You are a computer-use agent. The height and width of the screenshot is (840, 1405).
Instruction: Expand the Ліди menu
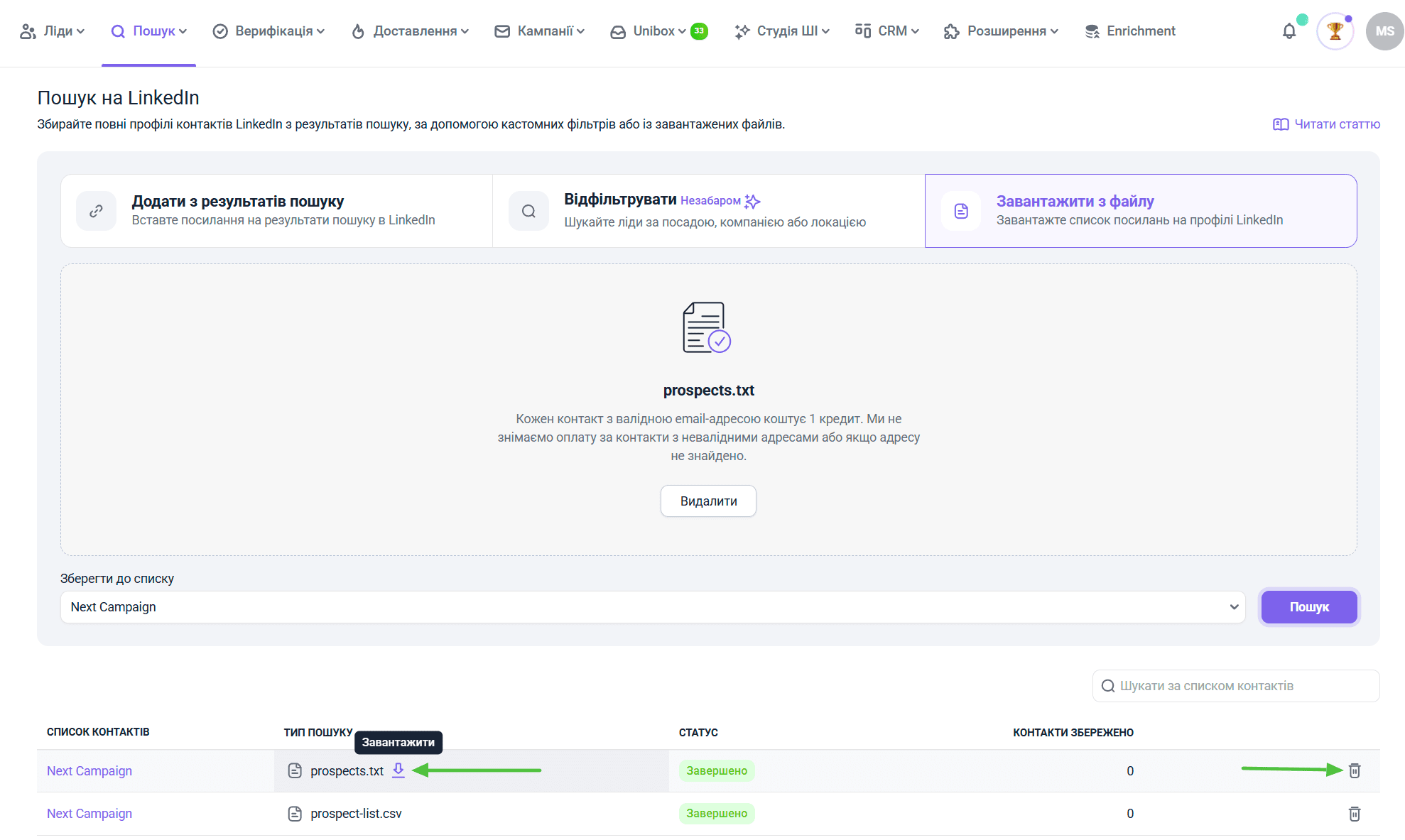coord(53,31)
